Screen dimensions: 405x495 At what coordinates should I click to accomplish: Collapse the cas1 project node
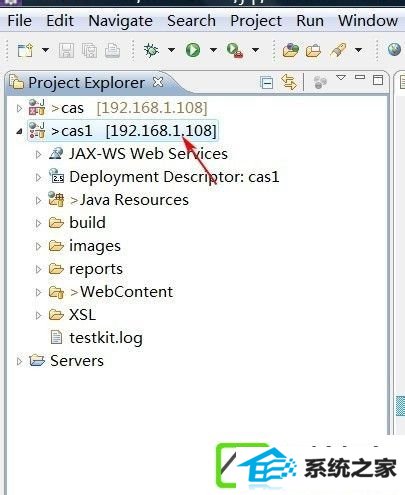click(x=19, y=132)
